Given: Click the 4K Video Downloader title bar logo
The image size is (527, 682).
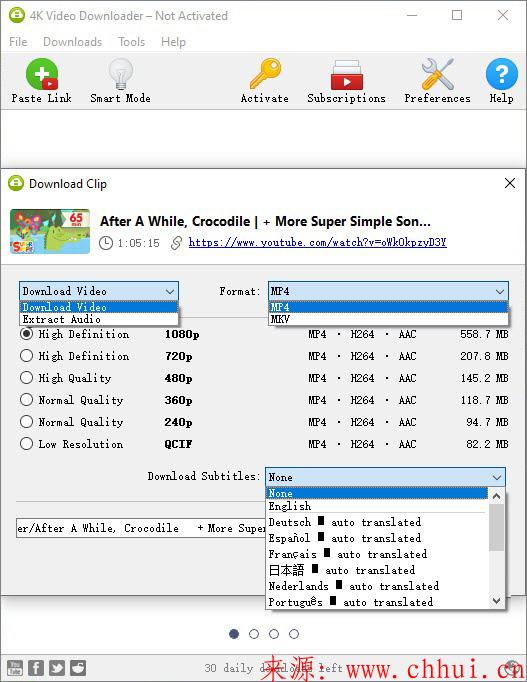Looking at the screenshot, I should [17, 15].
